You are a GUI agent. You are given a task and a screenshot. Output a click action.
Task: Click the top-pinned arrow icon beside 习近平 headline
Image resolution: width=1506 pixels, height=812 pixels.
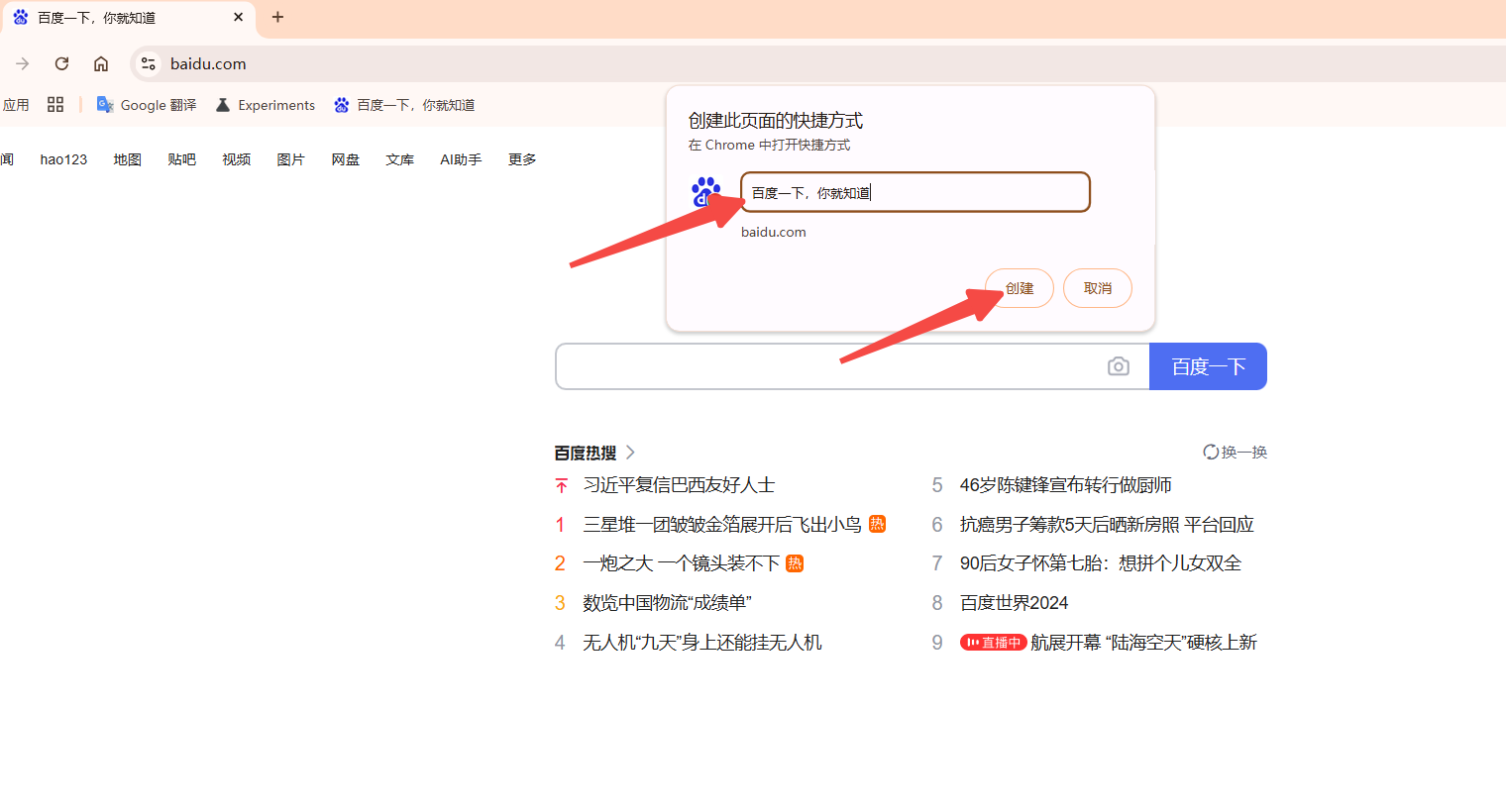point(562,485)
